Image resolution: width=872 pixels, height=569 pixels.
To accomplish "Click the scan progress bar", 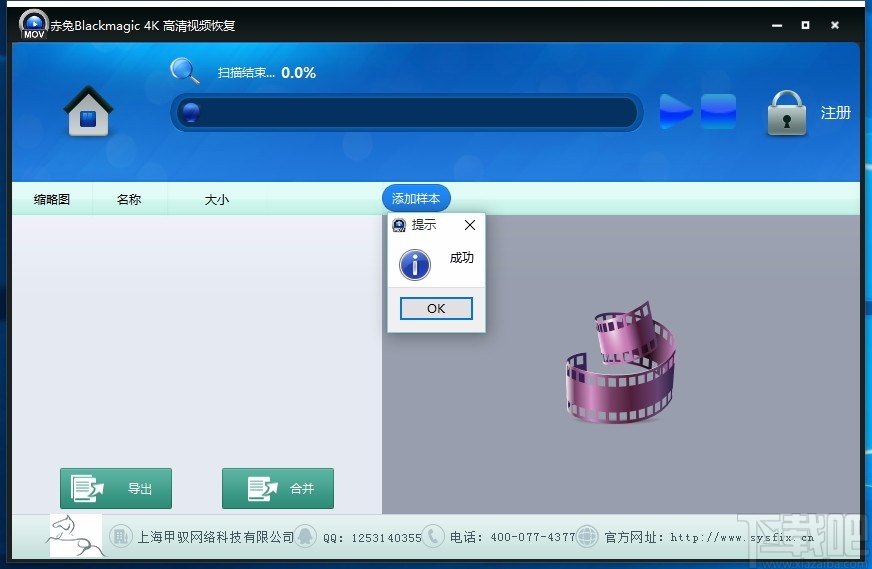I will click(x=407, y=112).
